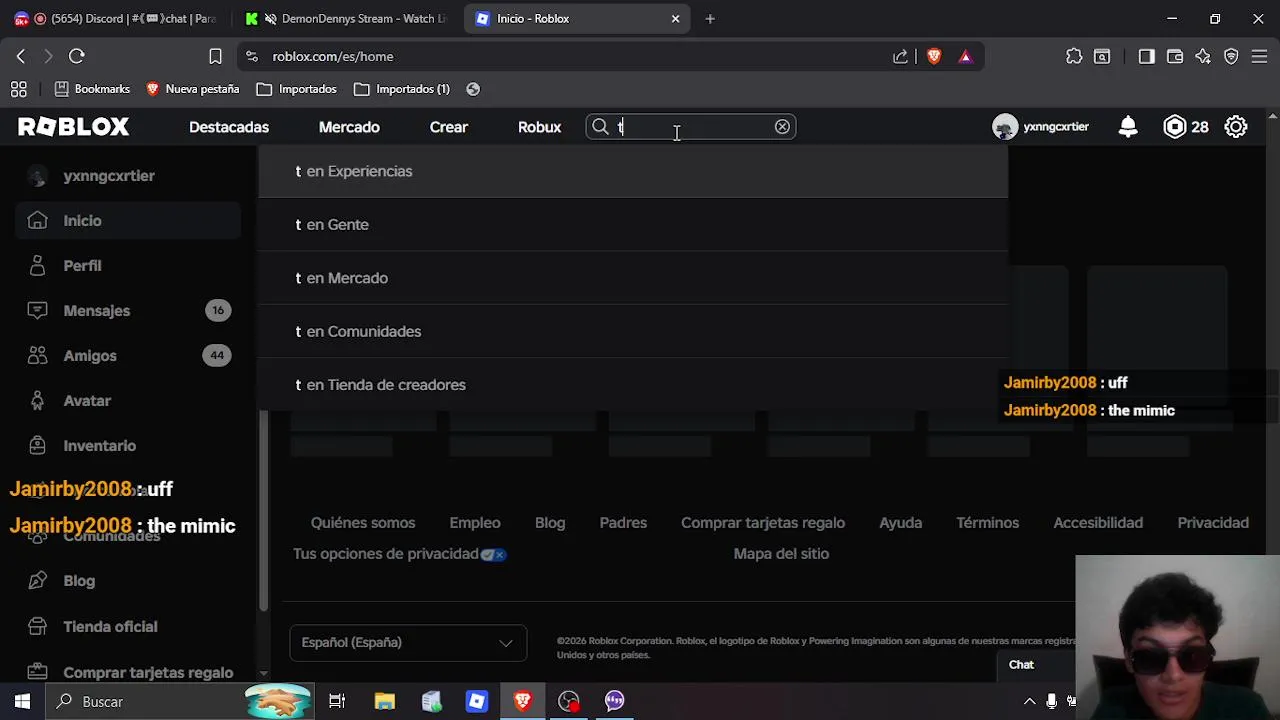The image size is (1280, 720).
Task: Open Brave Rewards triangle icon
Action: pyautogui.click(x=965, y=56)
